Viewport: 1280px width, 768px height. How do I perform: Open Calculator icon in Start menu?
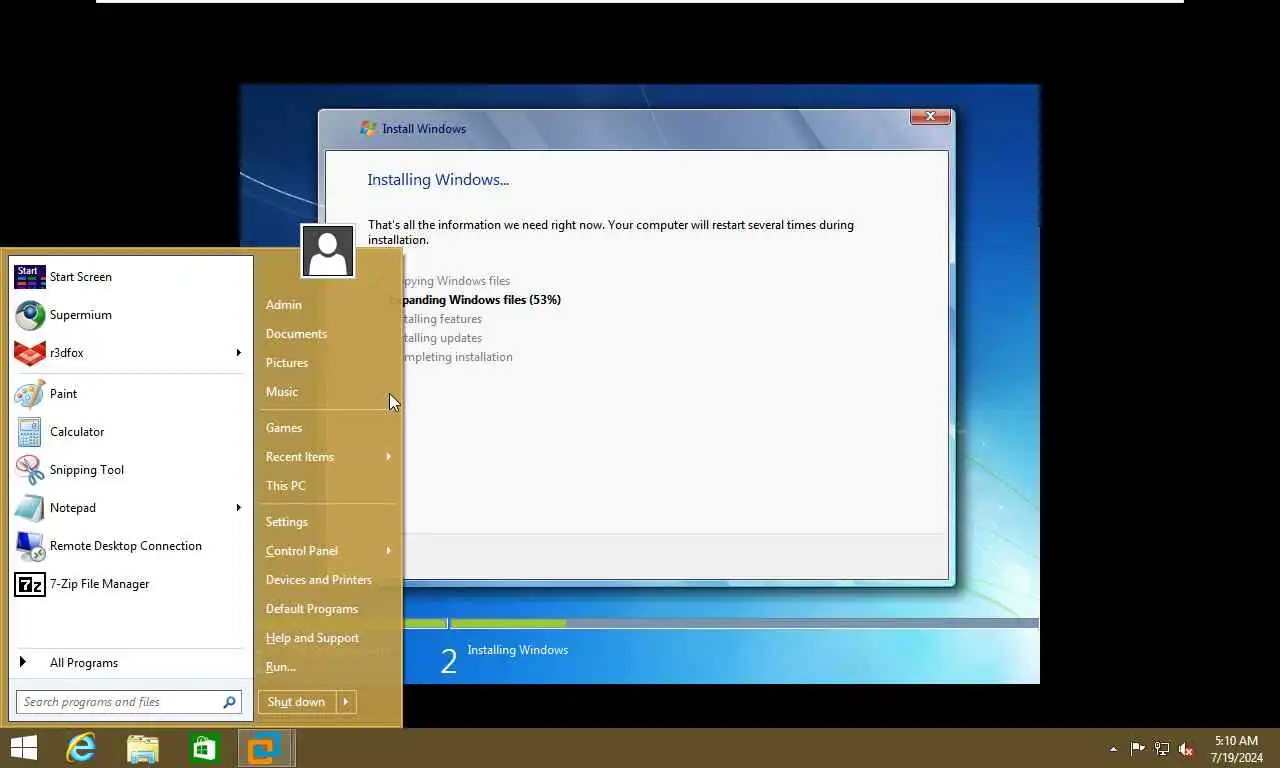[x=30, y=432]
